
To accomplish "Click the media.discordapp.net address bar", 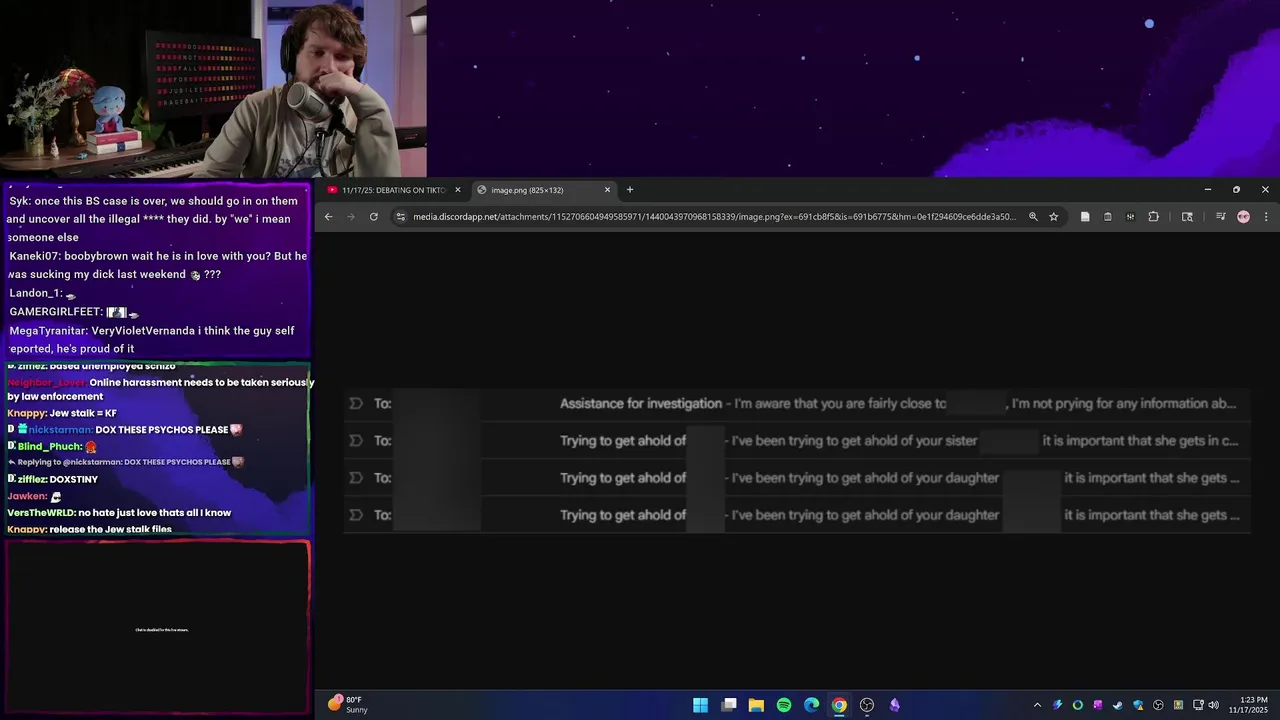I will [714, 216].
